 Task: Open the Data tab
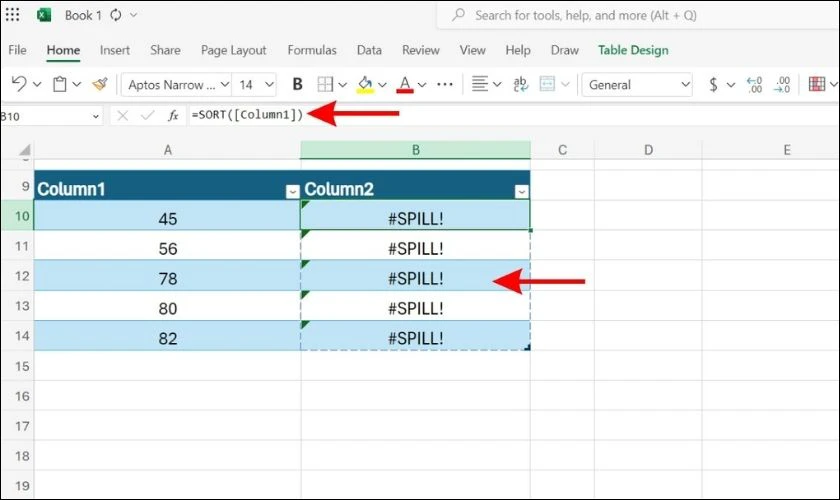click(369, 50)
